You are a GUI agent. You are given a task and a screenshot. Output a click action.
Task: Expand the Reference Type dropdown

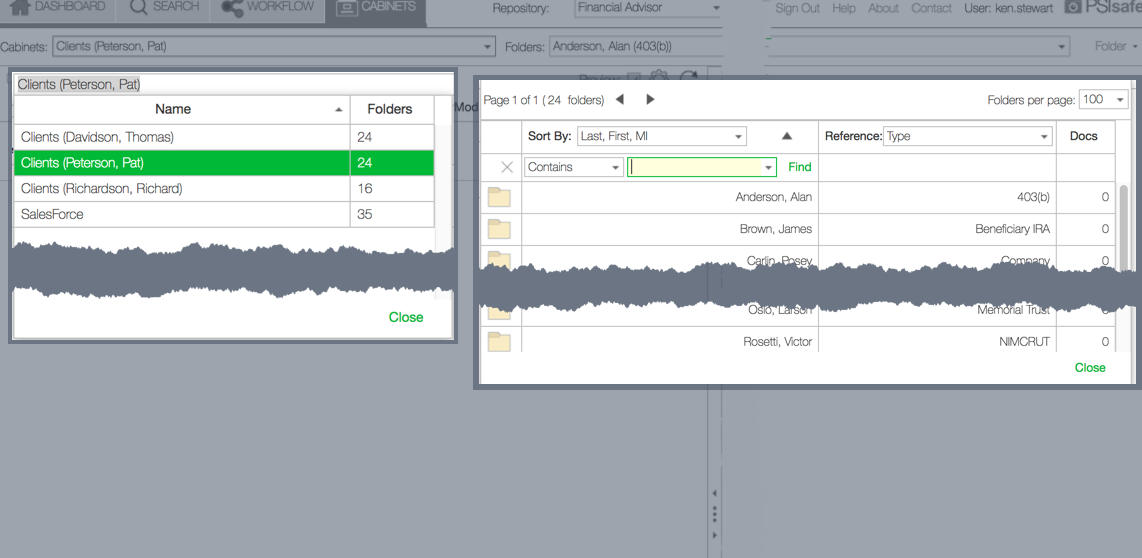968,136
